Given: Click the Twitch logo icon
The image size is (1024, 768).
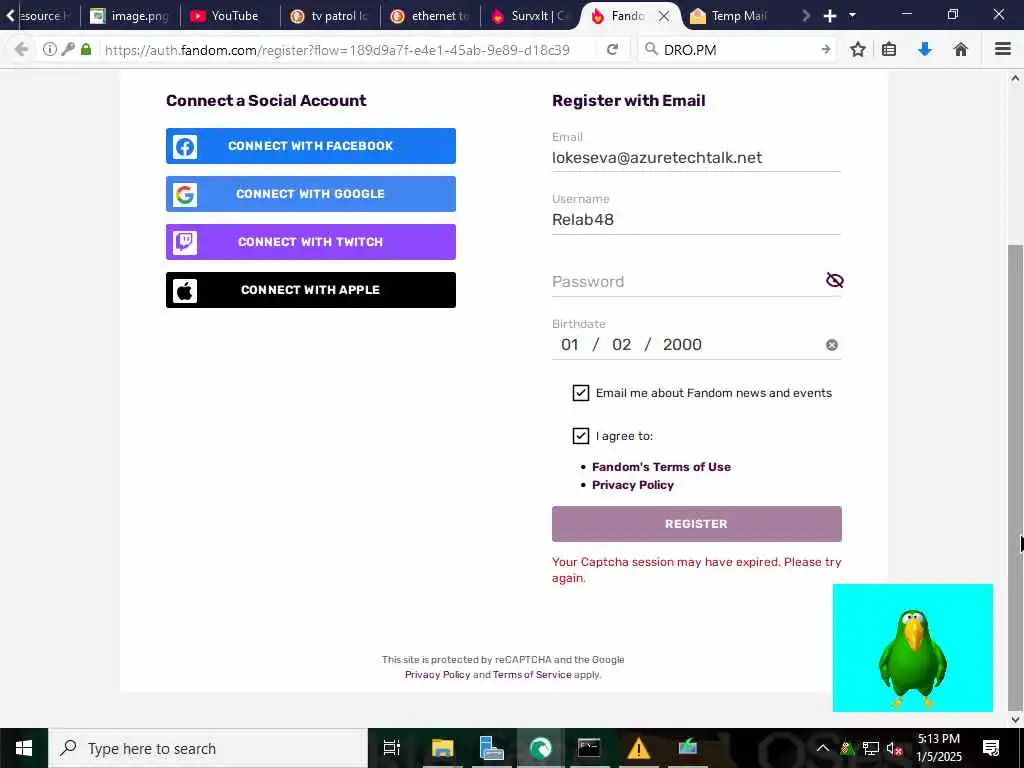Looking at the screenshot, I should (185, 242).
